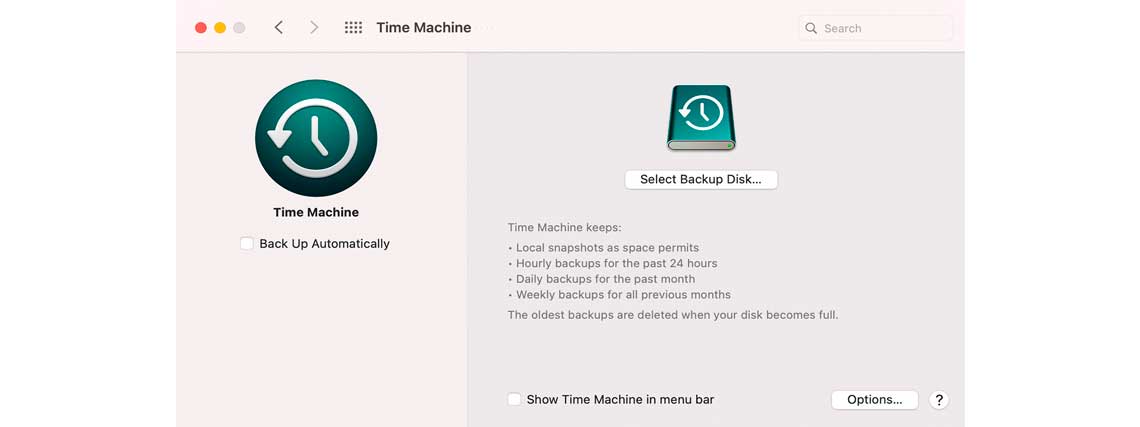Enable Back Up Automatically checkbox

pos(247,243)
